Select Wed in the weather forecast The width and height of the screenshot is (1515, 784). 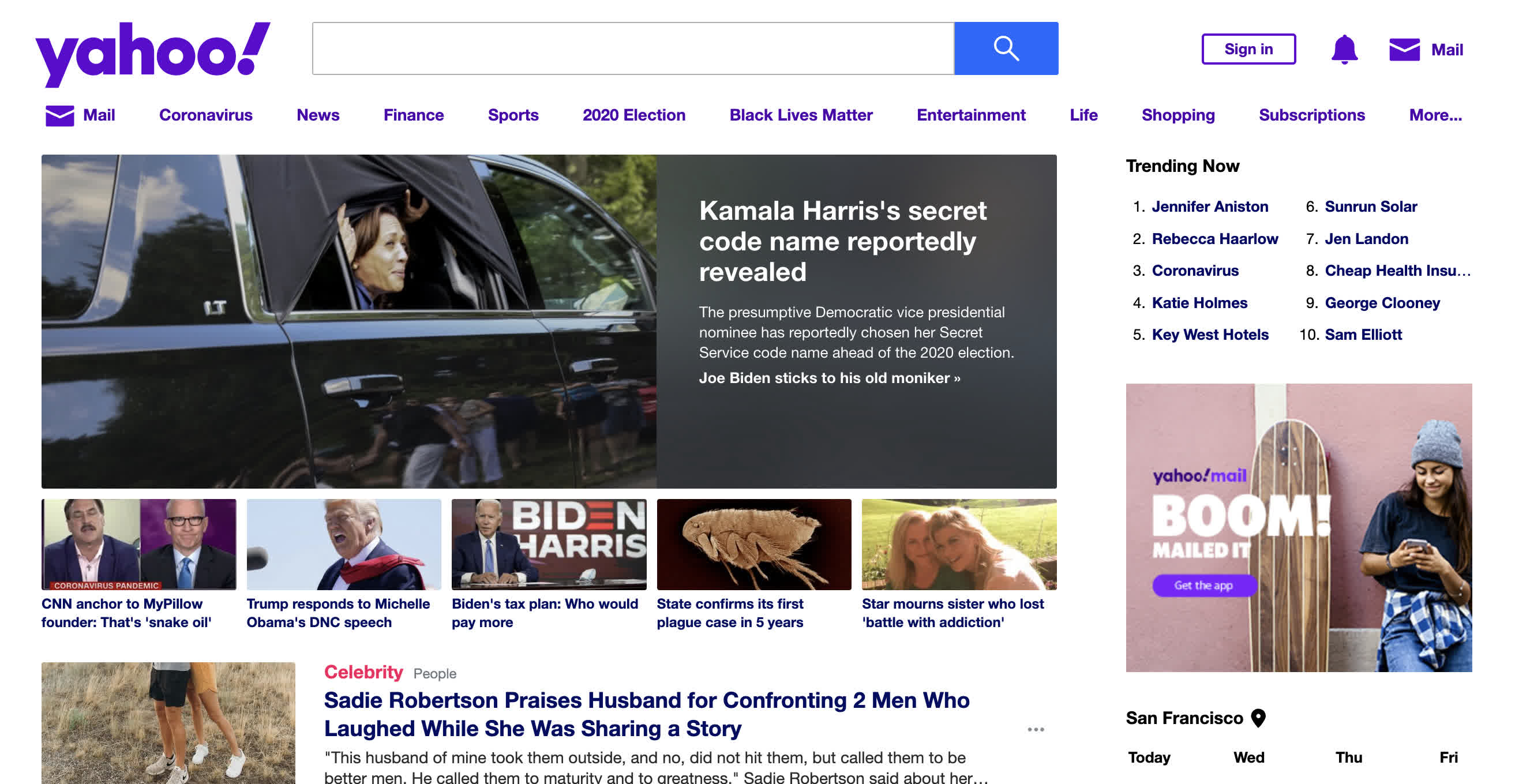tap(1248, 757)
